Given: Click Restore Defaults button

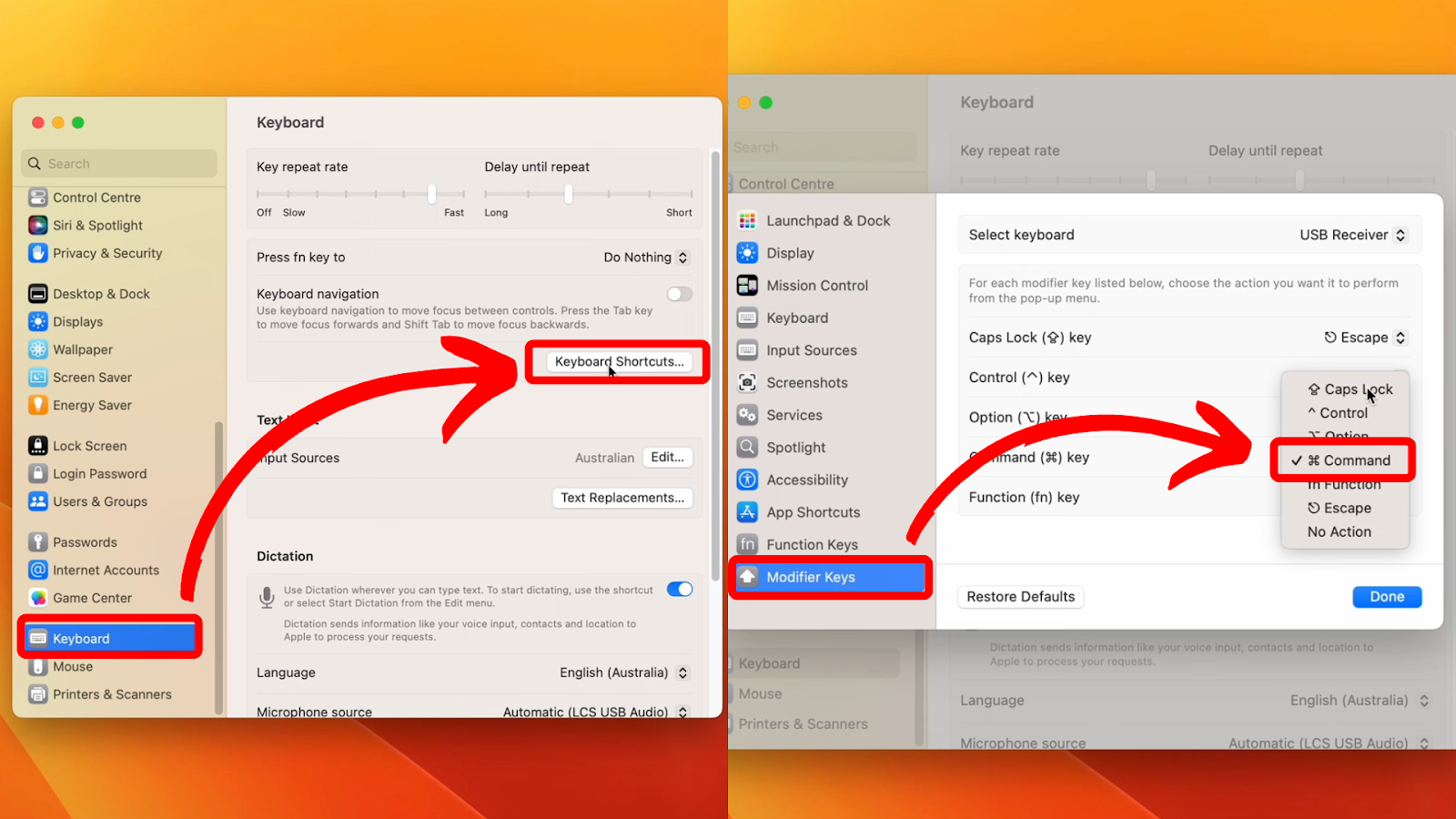Looking at the screenshot, I should [x=1021, y=597].
